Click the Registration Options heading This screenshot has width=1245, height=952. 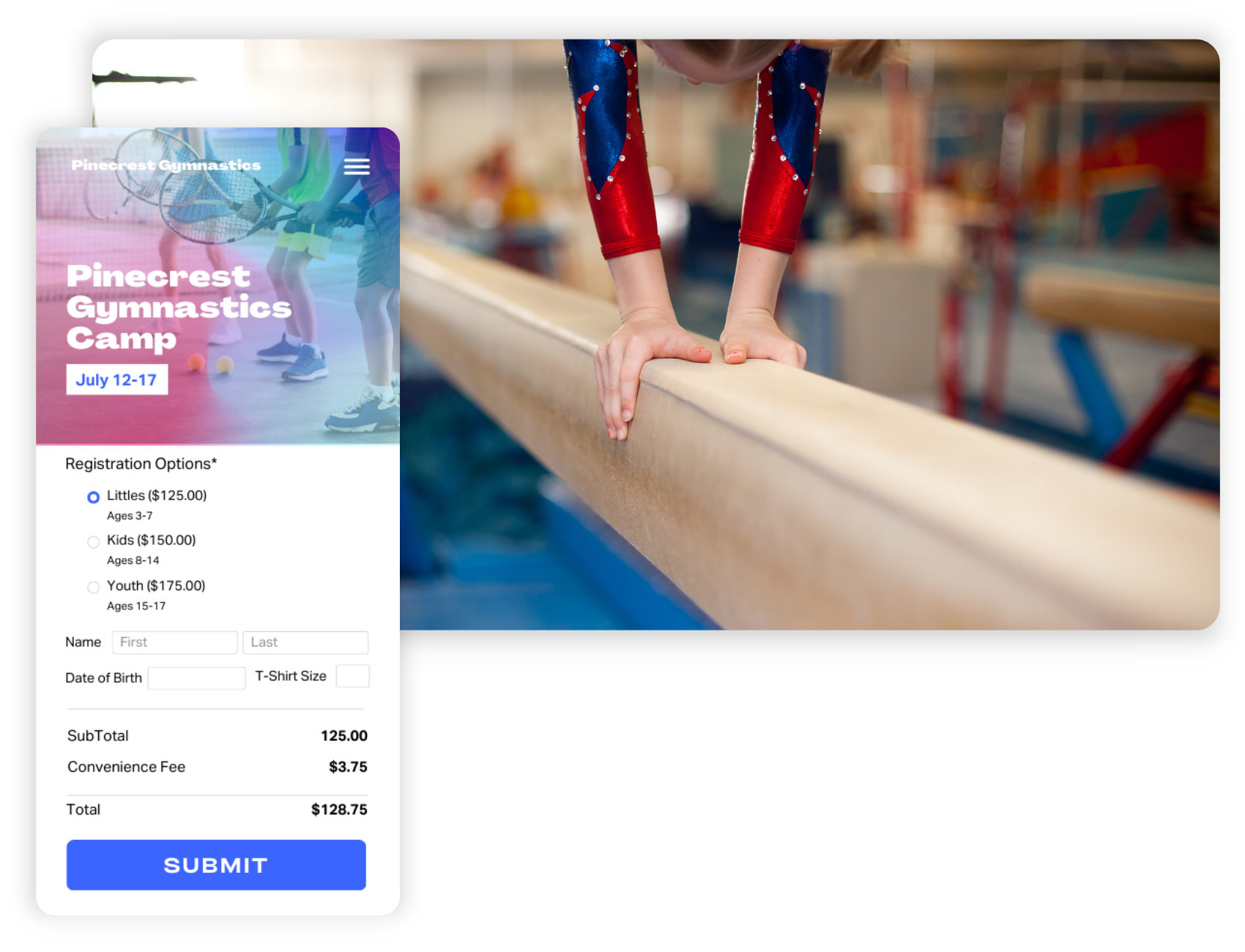click(141, 464)
